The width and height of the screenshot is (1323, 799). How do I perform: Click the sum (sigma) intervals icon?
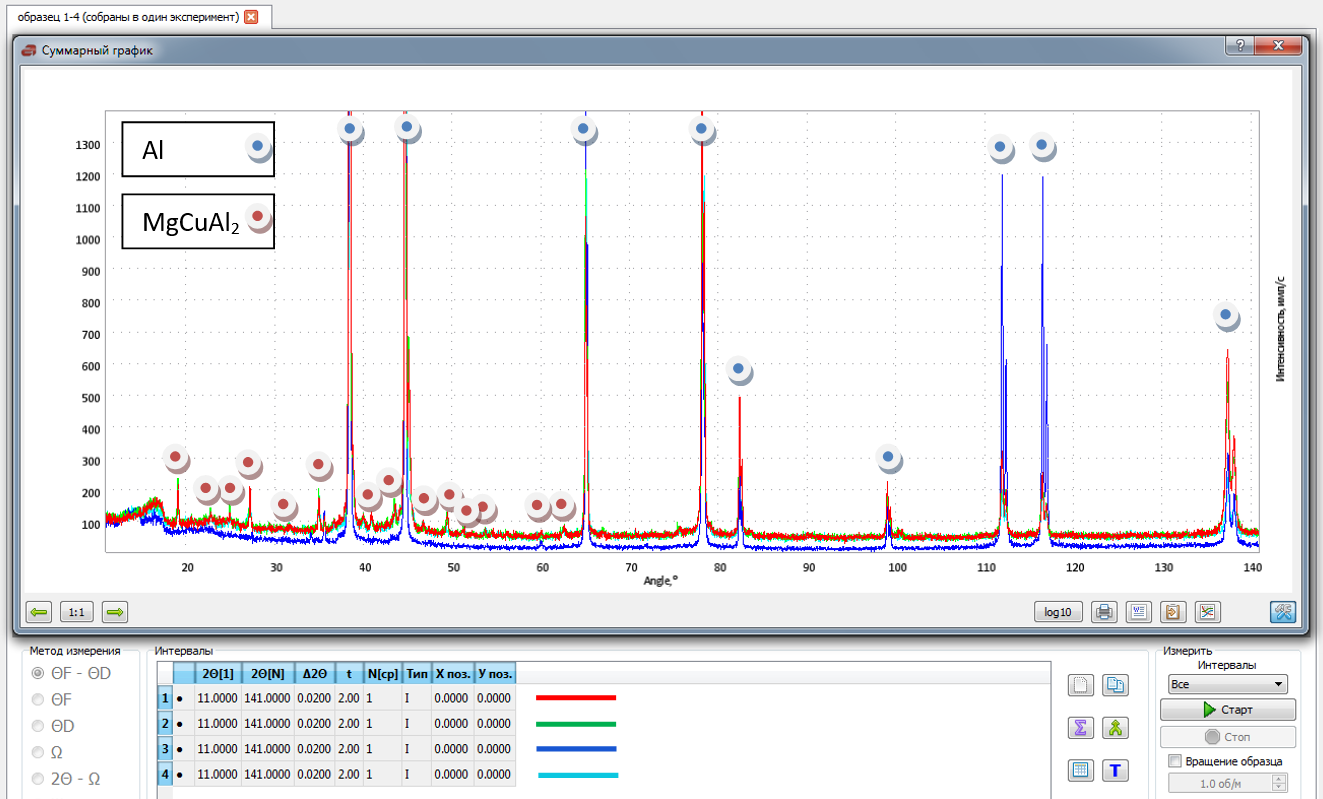[1080, 729]
